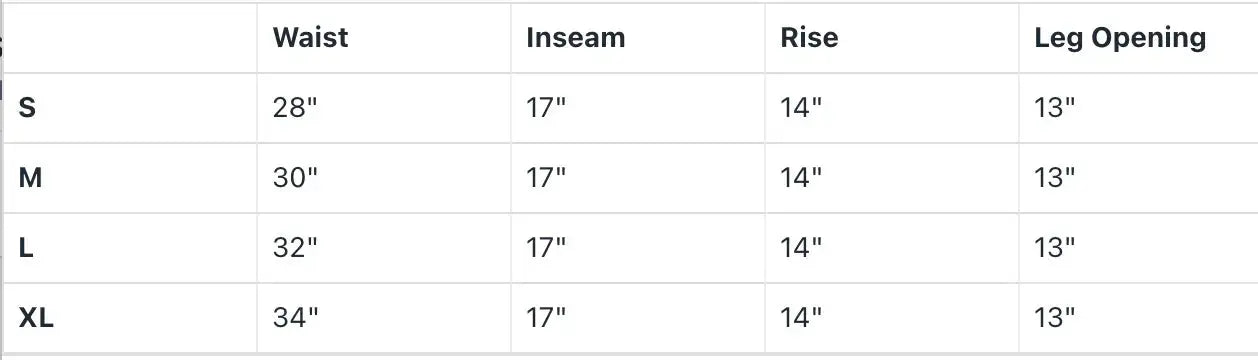Click the 28" waist value

tap(295, 108)
